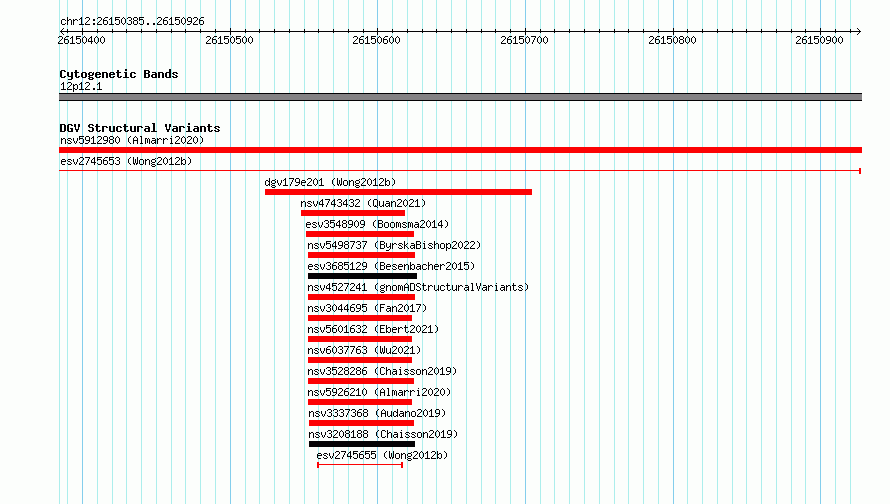Click variant label nsv5926210 (Almarri2020)
This screenshot has width=890, height=504.
[379, 392]
